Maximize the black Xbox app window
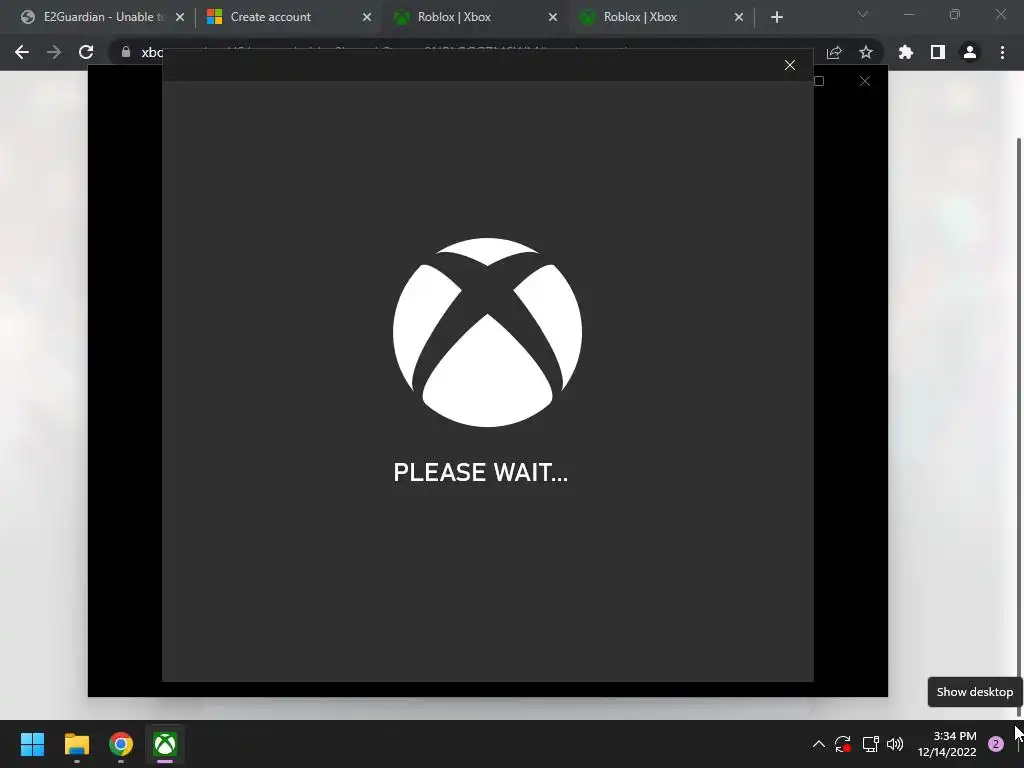The height and width of the screenshot is (768, 1024). [819, 81]
